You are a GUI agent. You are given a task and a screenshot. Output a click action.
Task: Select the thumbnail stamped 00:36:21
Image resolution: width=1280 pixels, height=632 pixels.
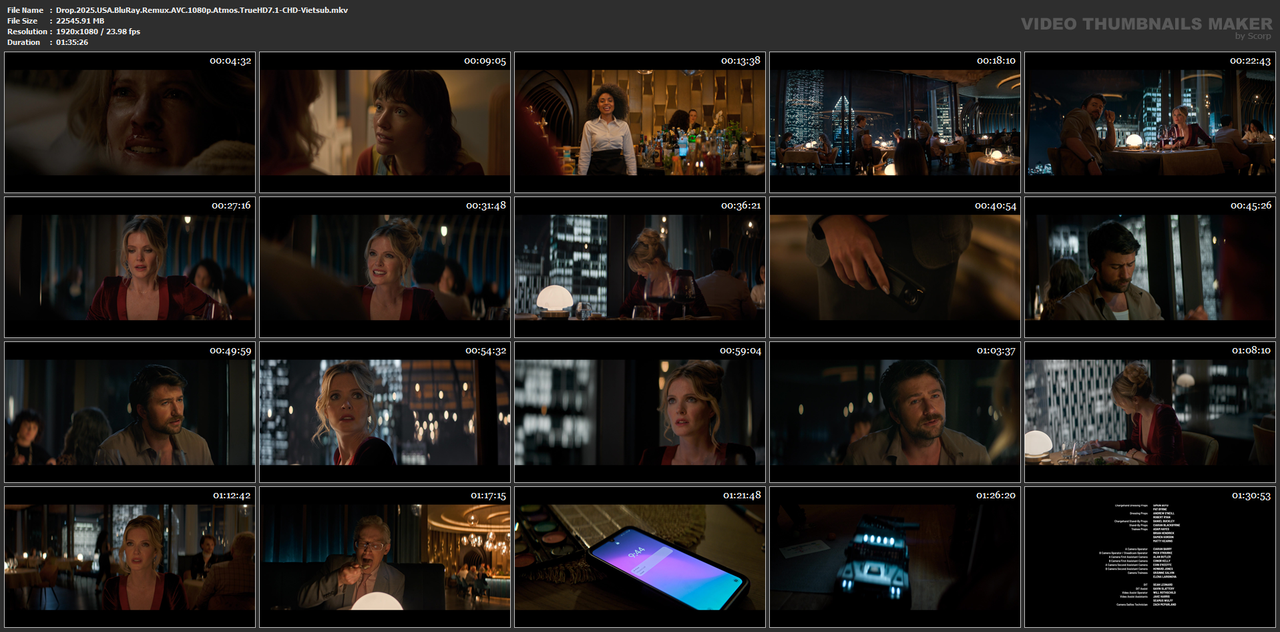point(640,267)
